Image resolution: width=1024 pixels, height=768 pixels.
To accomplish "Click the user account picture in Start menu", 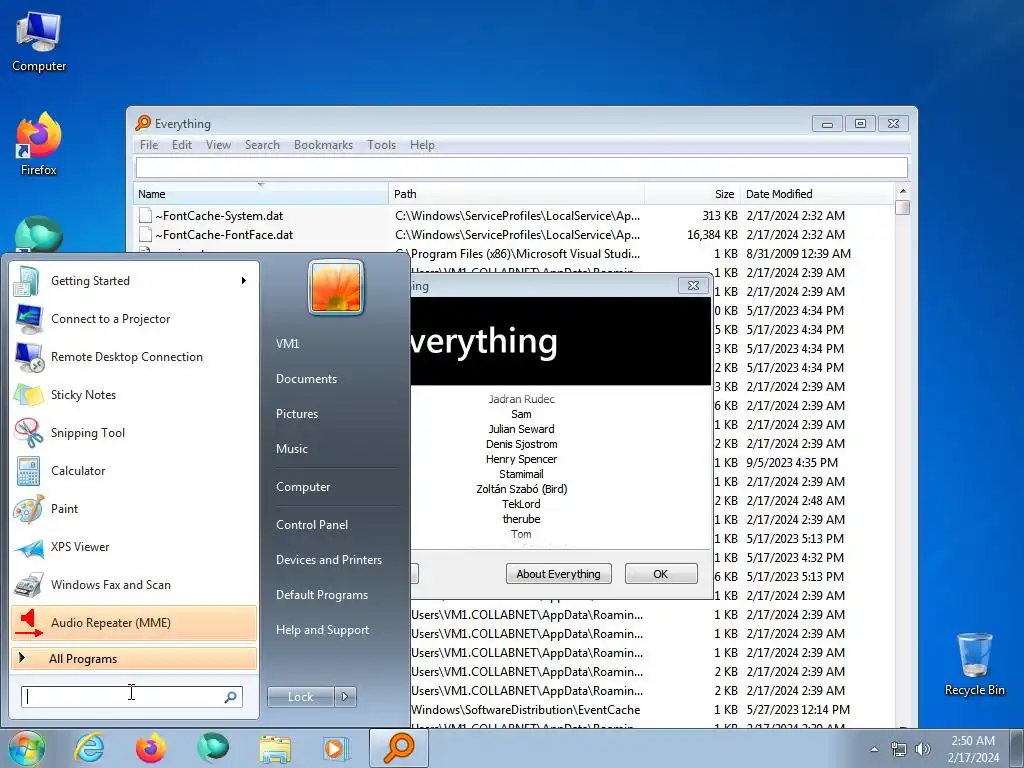I will 336,287.
